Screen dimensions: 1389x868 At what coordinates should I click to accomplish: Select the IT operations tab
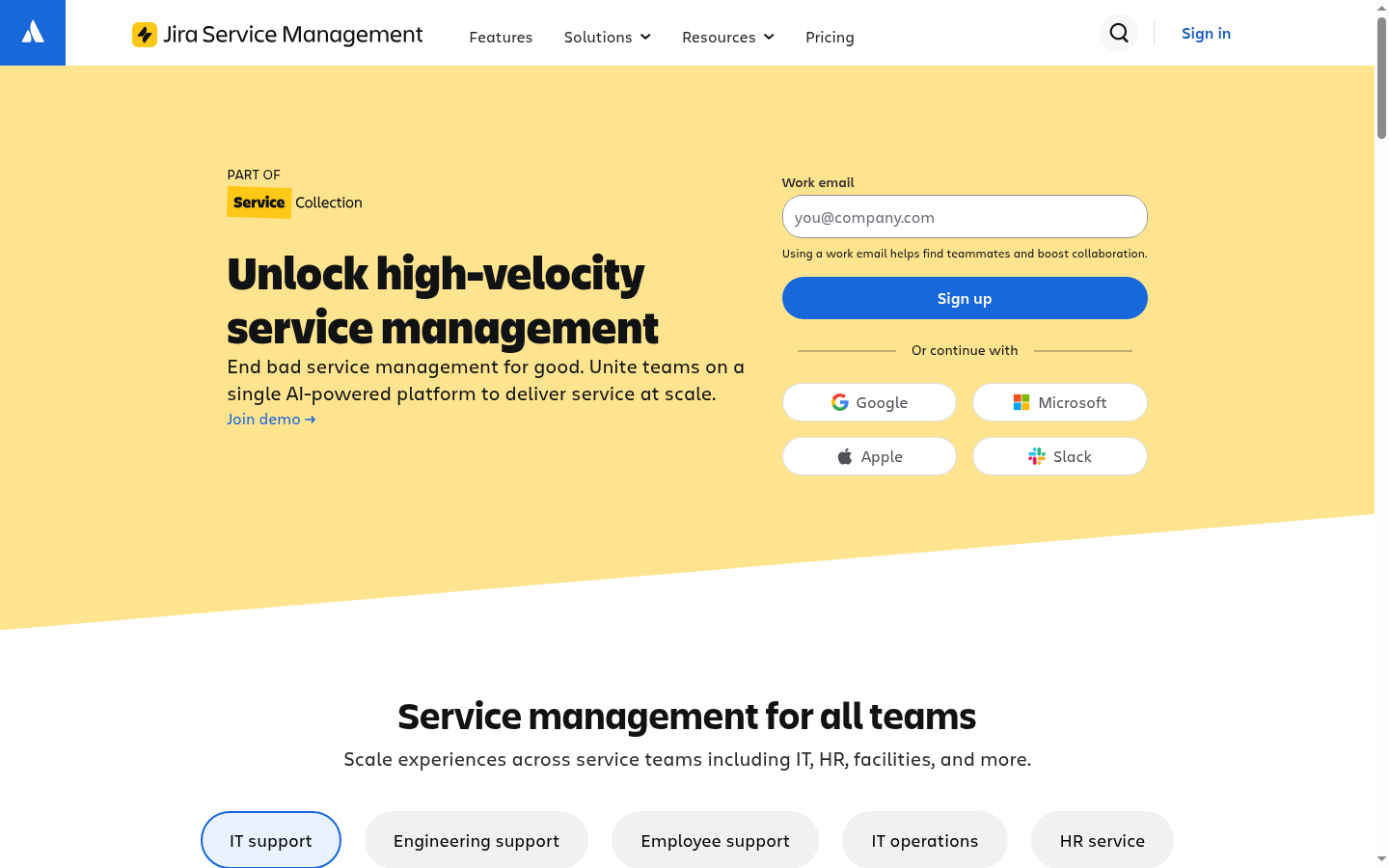(925, 840)
